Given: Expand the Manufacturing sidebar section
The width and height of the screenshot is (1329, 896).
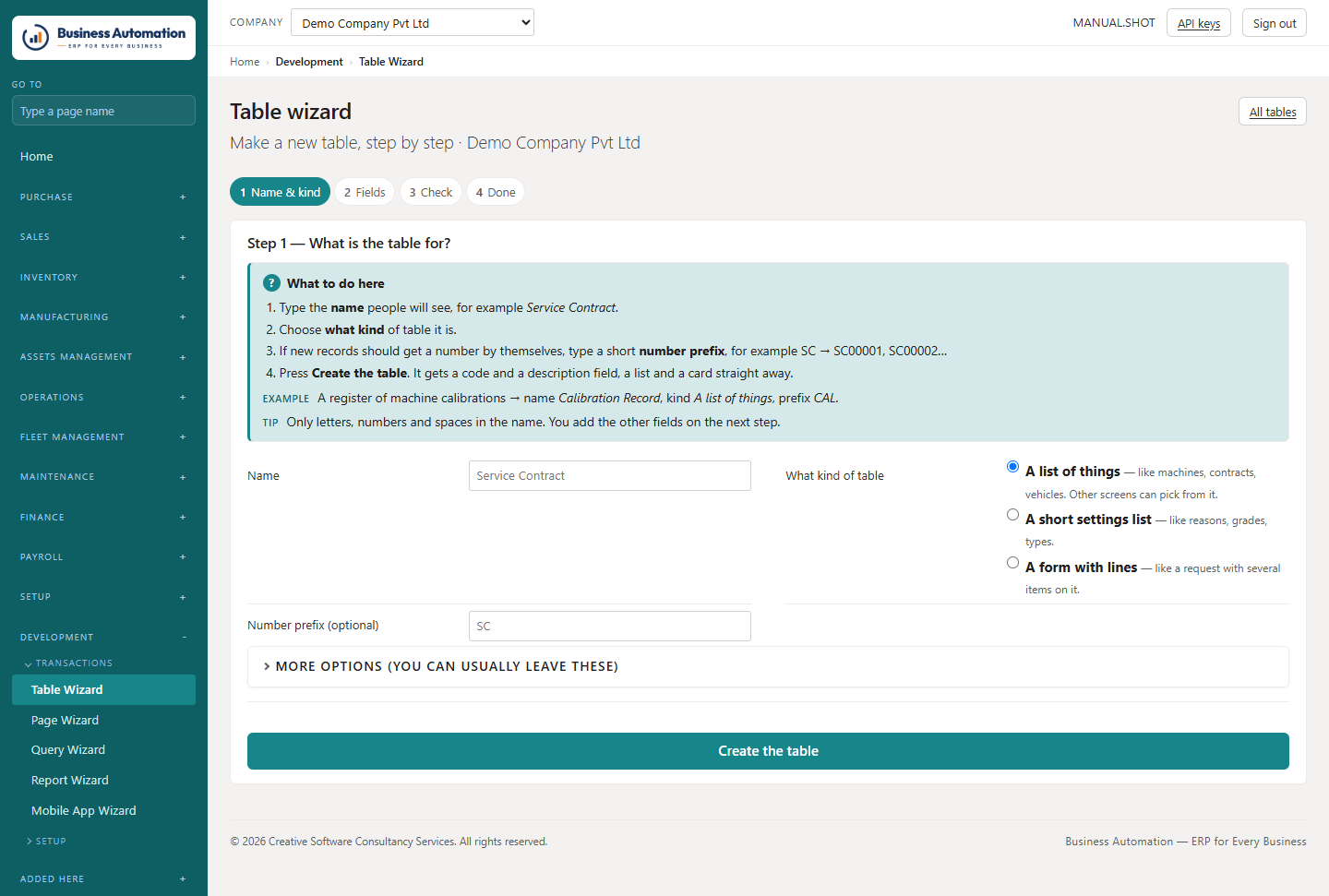Looking at the screenshot, I should tap(103, 317).
